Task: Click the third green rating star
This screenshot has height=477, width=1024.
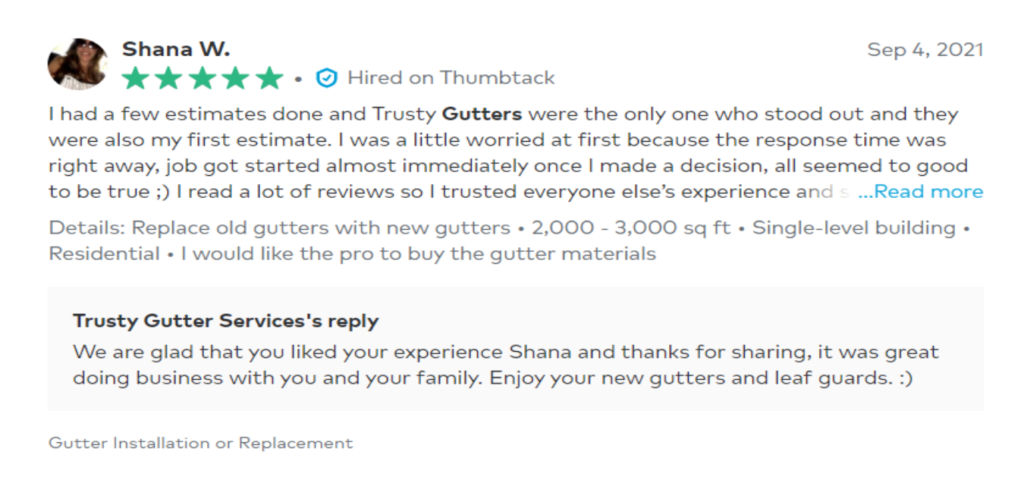Action: point(202,78)
